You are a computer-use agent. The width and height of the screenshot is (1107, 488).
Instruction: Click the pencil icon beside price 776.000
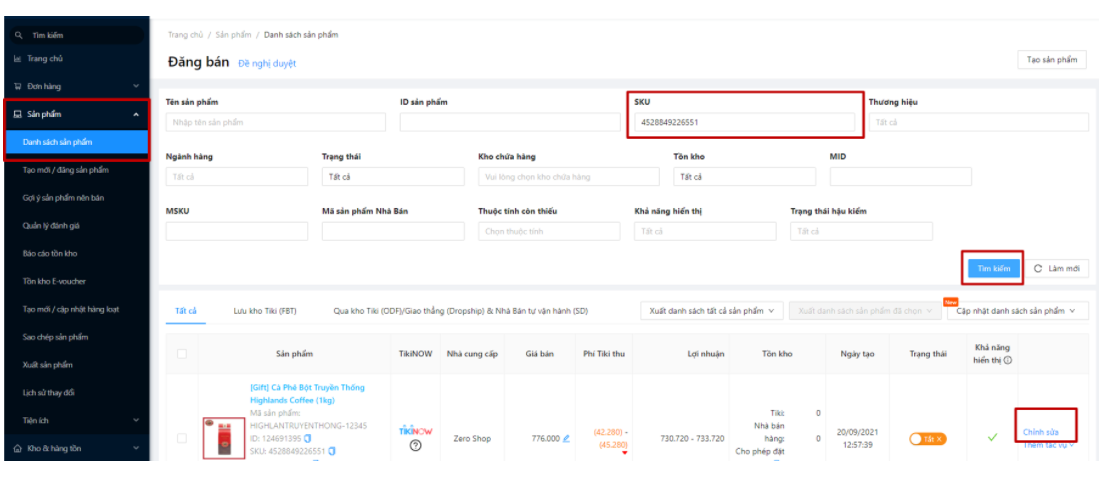click(x=566, y=438)
